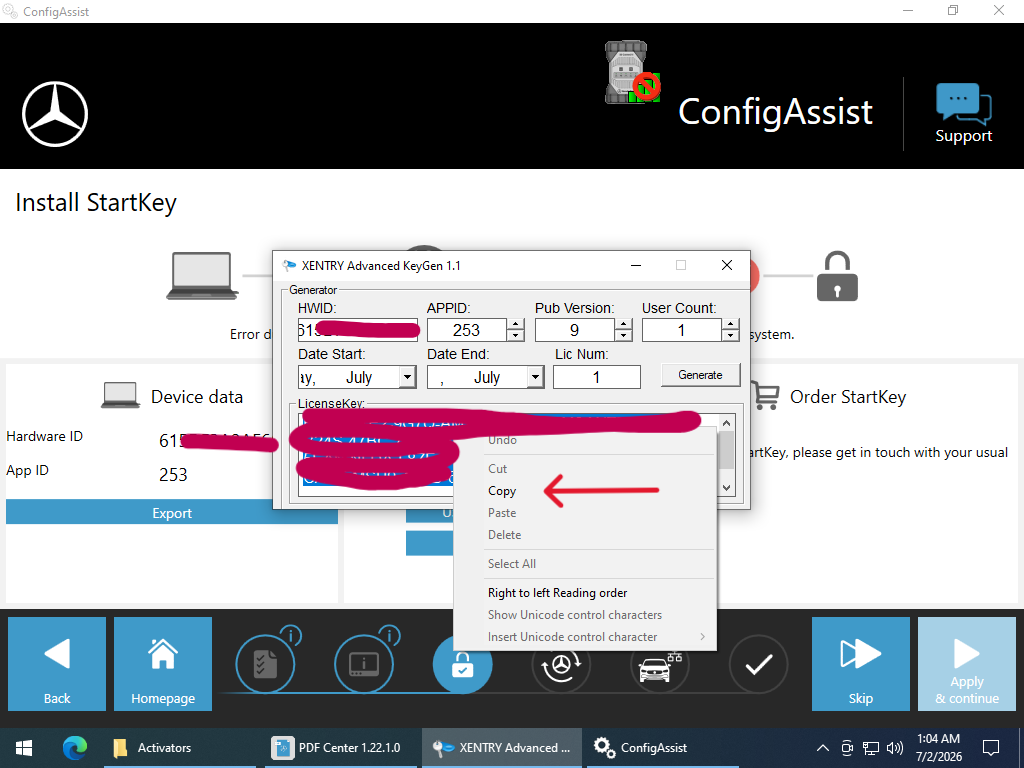
Task: Click the network tray icon
Action: 871,748
